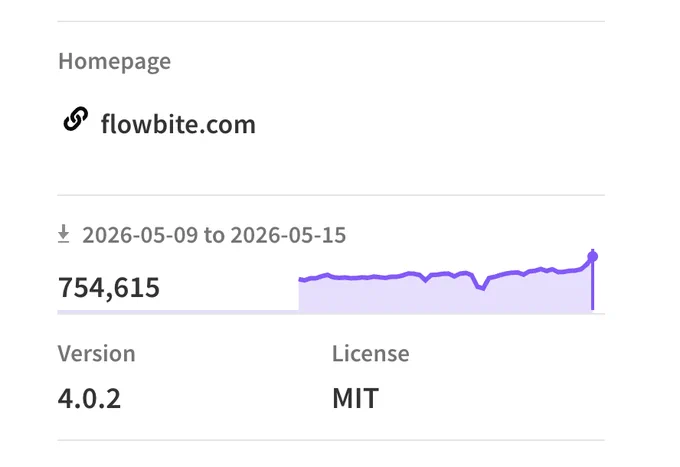Open the flowbite.com homepage link

(x=178, y=124)
